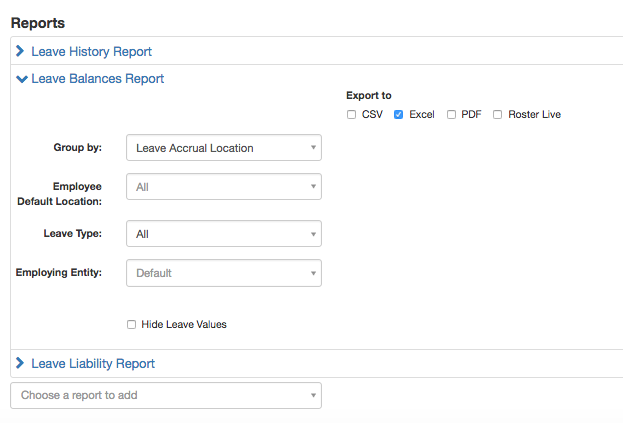Click the Group by dropdown arrow
The image size is (623, 423).
coord(313,147)
